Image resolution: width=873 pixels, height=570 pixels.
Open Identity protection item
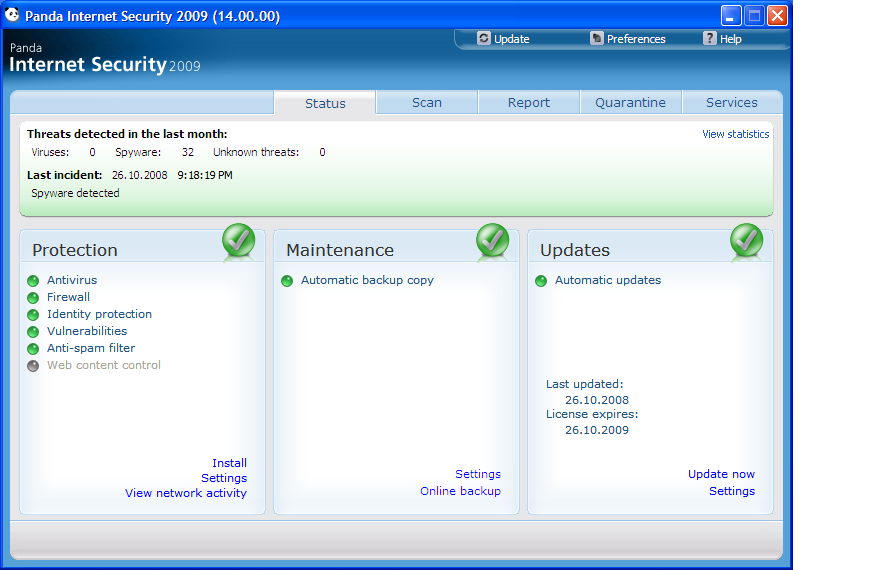point(99,314)
